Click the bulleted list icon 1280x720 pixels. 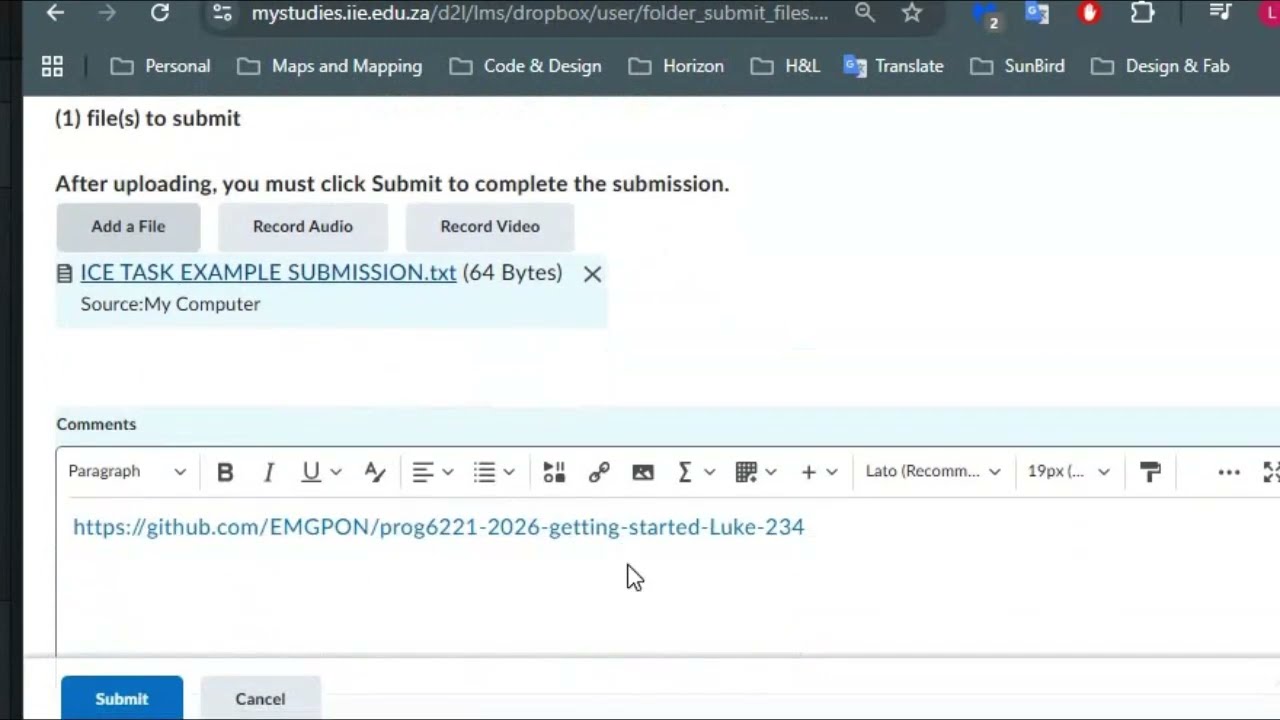(x=485, y=472)
